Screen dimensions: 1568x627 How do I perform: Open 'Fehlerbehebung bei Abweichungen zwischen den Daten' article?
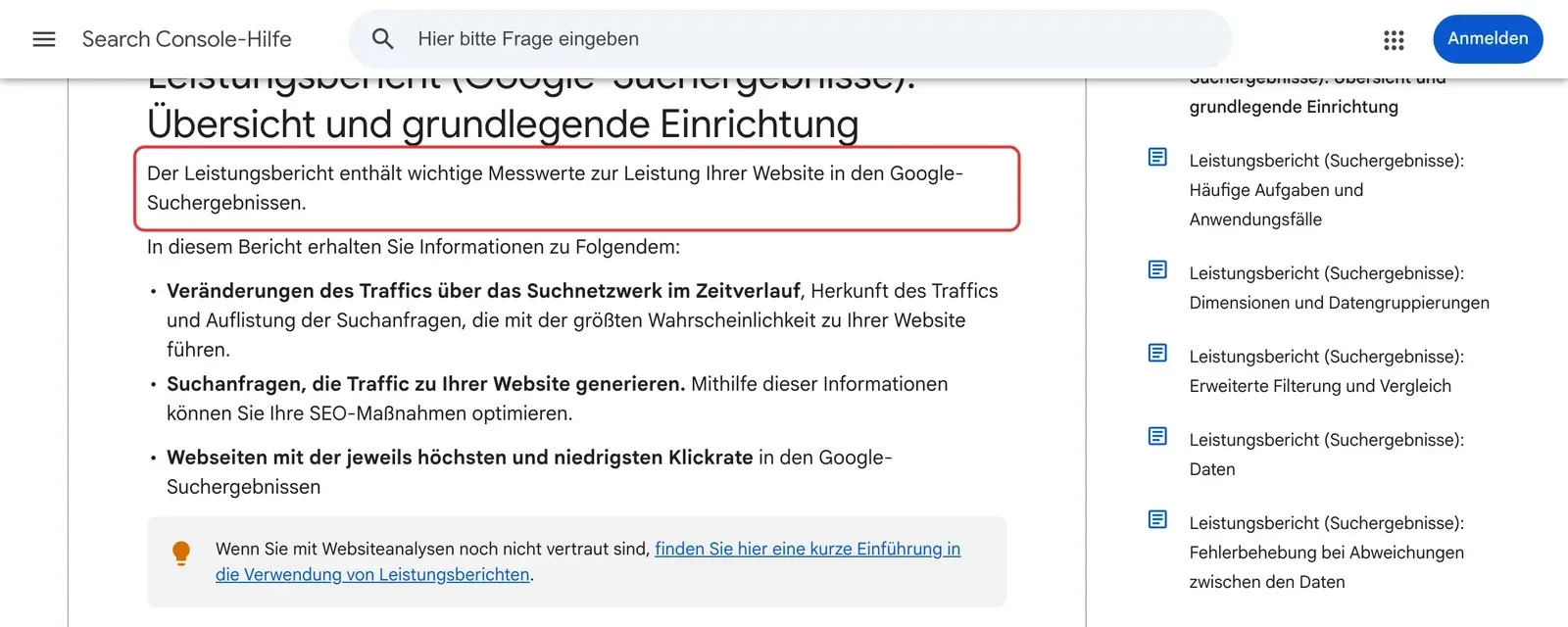[1327, 553]
